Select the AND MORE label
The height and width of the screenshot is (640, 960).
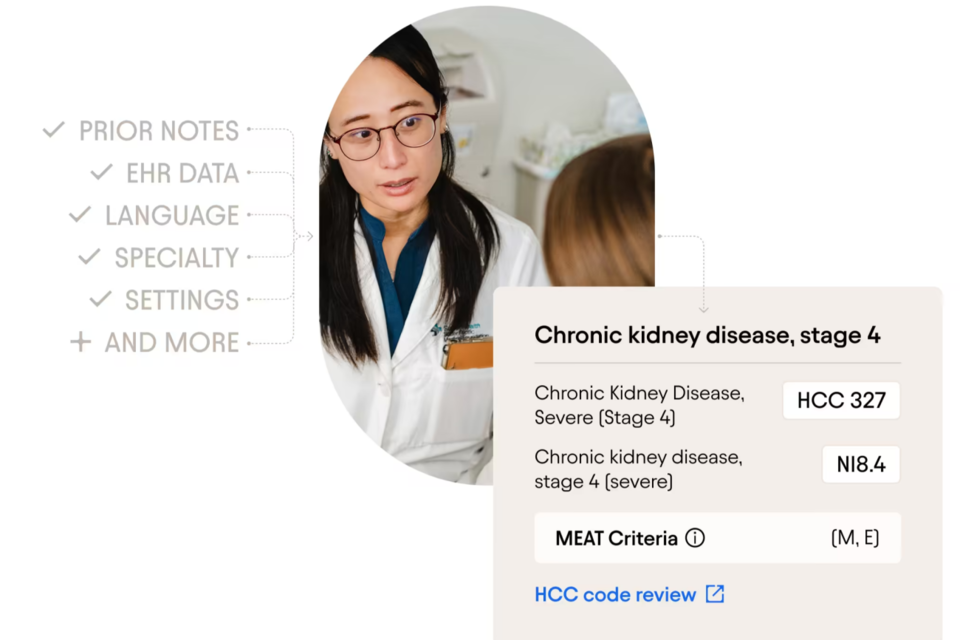(x=172, y=343)
